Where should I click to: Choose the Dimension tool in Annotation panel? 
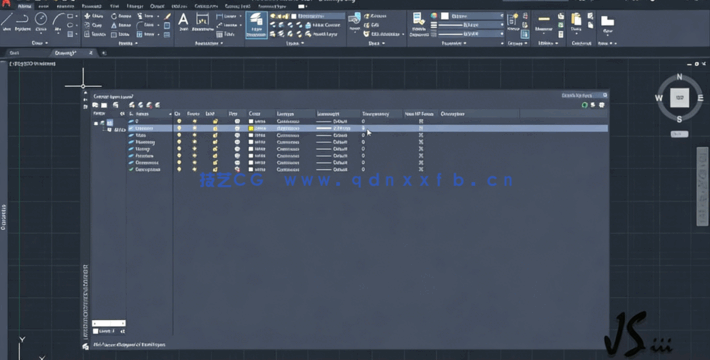[x=202, y=21]
